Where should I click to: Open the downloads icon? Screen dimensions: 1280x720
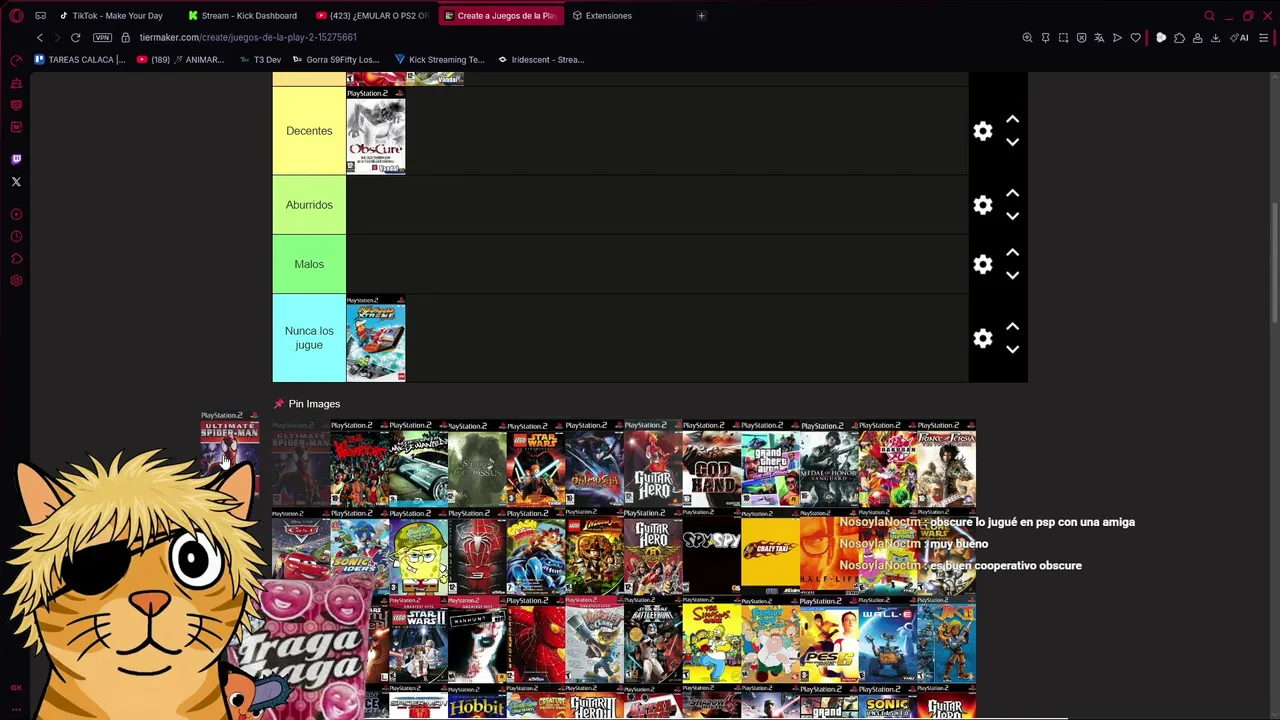[1215, 38]
